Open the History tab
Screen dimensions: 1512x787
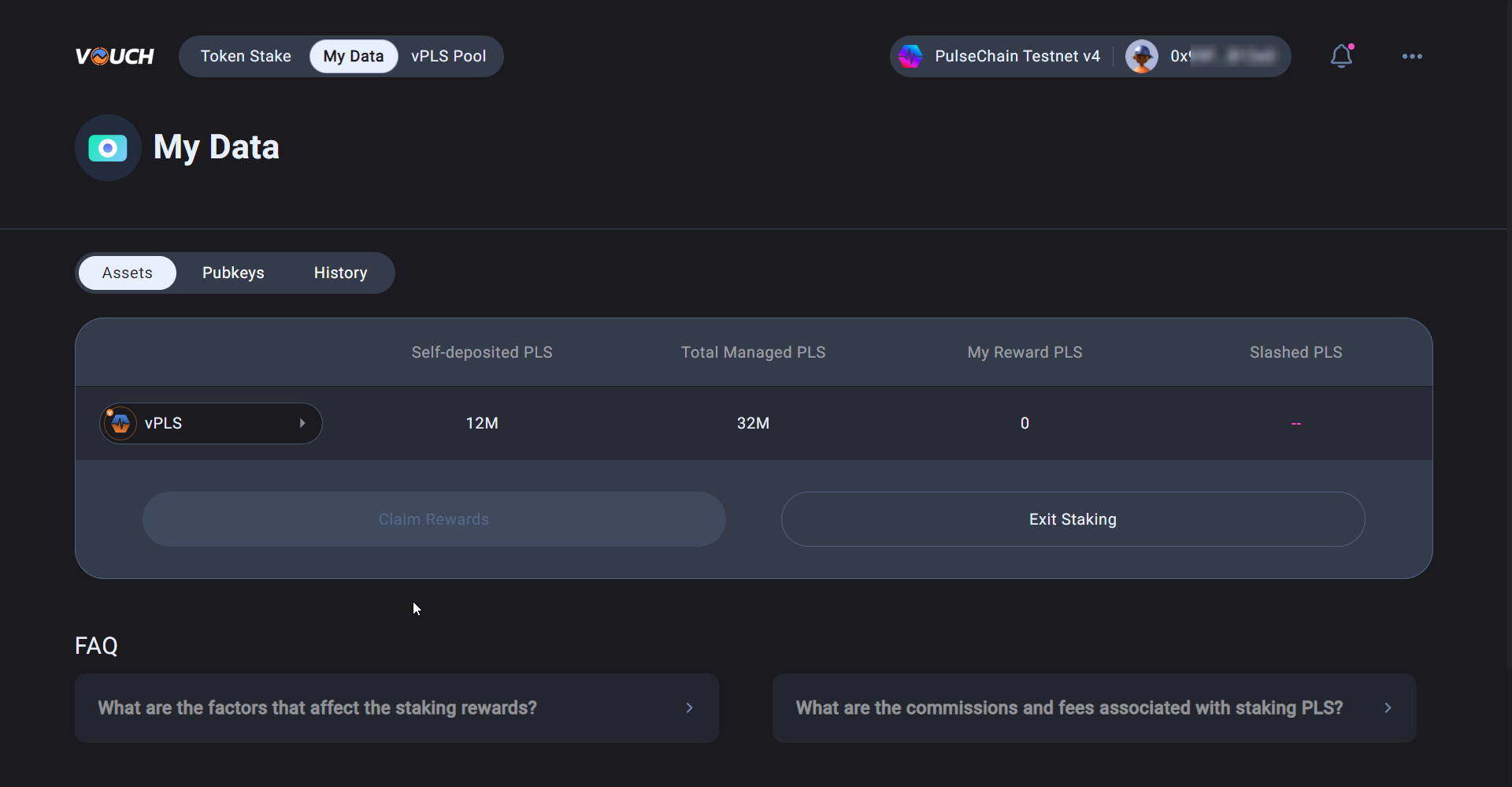click(x=341, y=273)
